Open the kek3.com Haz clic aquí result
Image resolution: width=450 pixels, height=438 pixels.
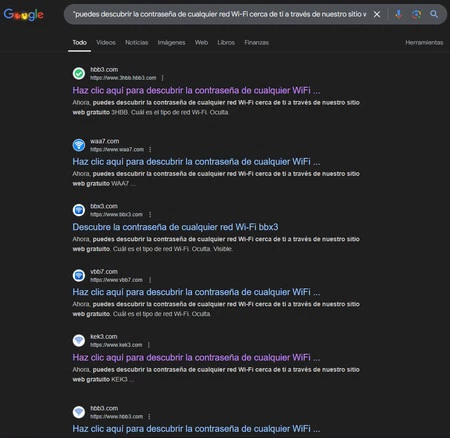coord(196,358)
